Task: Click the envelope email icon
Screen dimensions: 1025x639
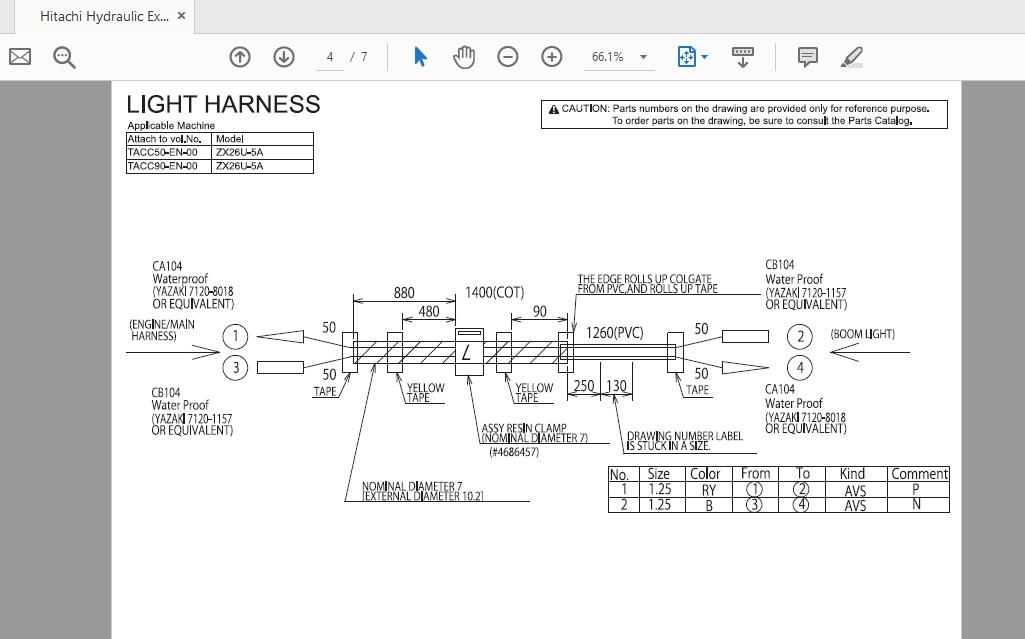Action: point(19,57)
